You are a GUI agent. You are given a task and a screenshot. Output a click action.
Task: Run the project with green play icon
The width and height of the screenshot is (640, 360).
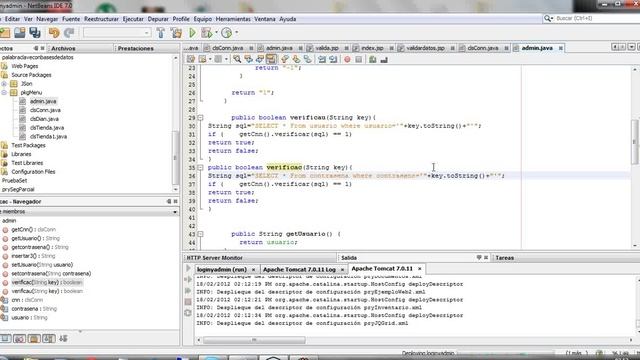(192, 33)
